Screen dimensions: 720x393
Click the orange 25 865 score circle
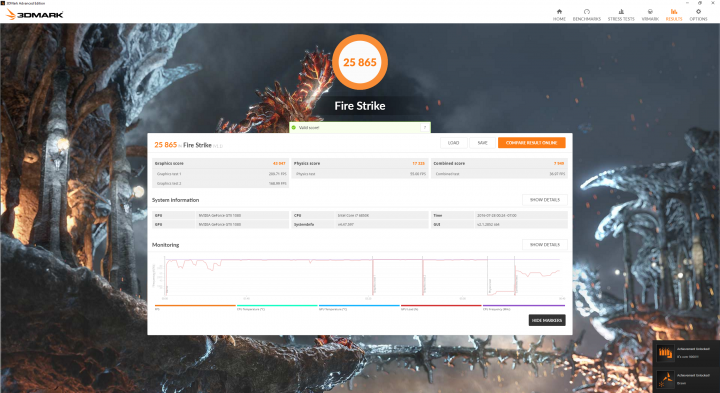coord(360,62)
